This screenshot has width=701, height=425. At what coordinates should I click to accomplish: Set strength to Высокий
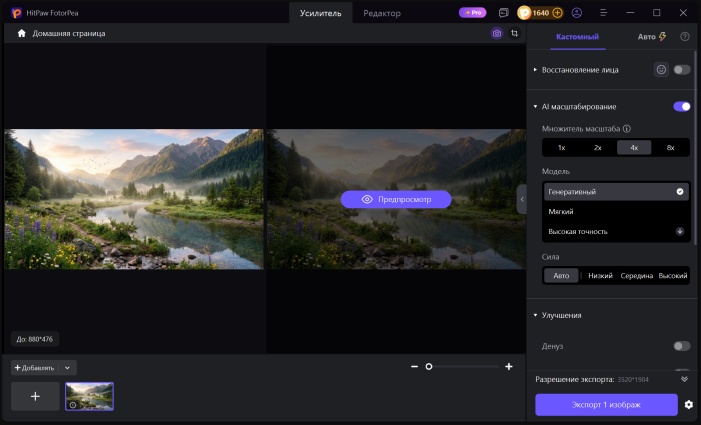pyautogui.click(x=673, y=276)
